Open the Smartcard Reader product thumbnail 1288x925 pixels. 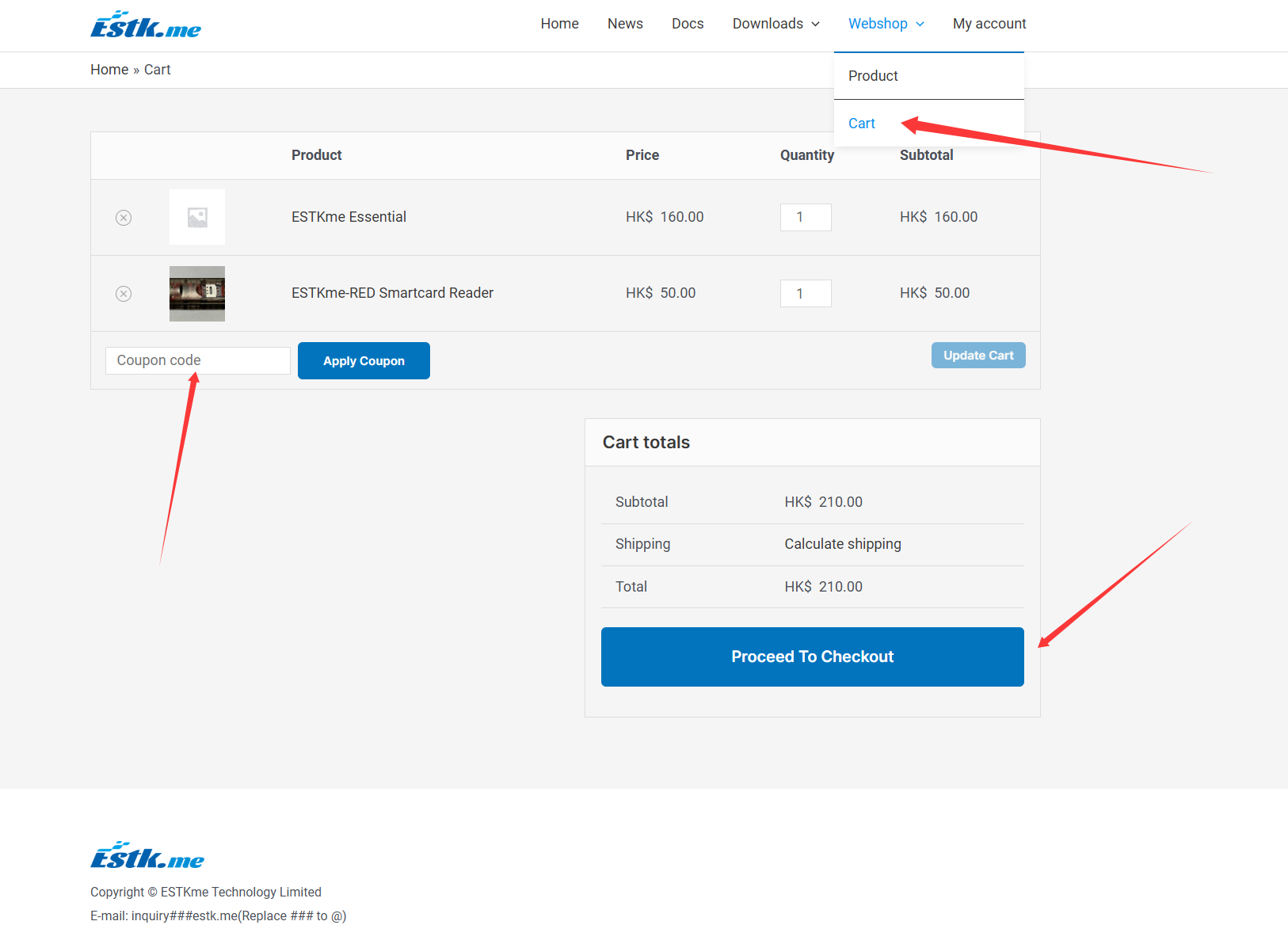(197, 294)
